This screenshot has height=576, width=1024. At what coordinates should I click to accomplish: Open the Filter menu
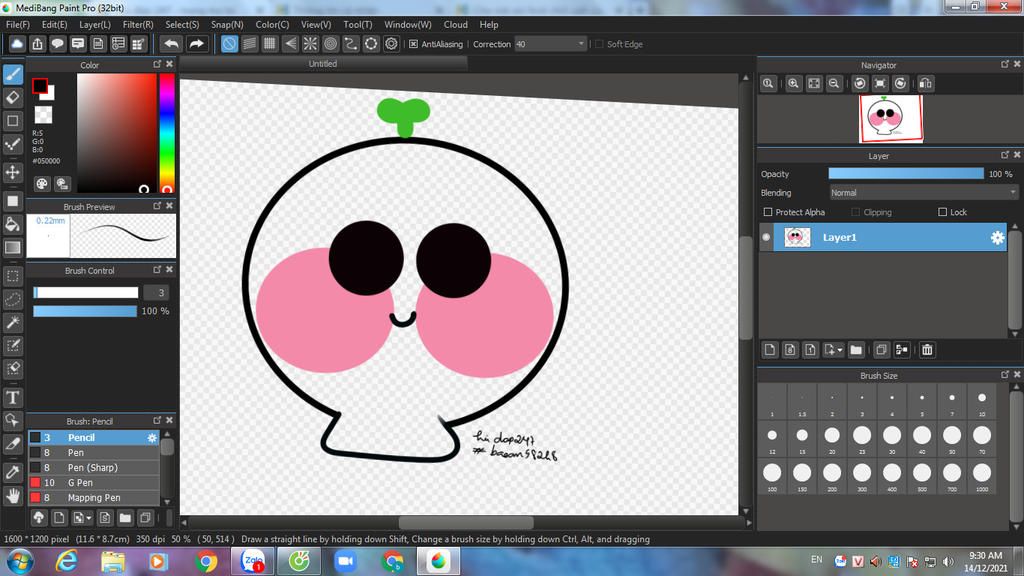coord(138,24)
